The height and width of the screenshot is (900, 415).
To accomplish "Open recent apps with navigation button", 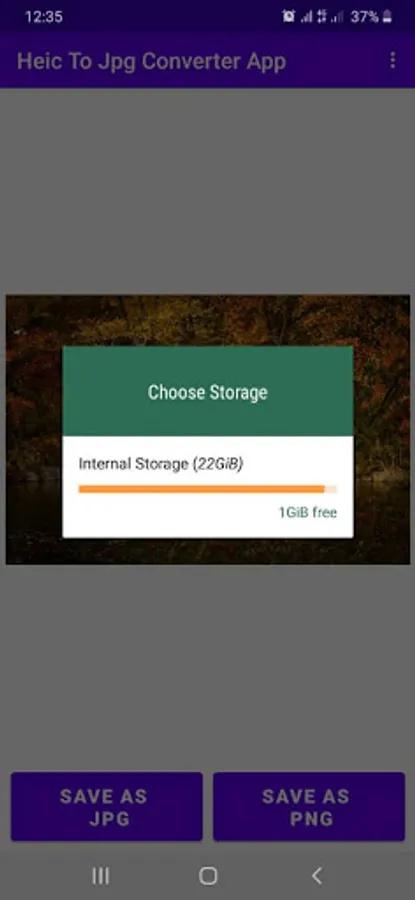I will coord(100,875).
